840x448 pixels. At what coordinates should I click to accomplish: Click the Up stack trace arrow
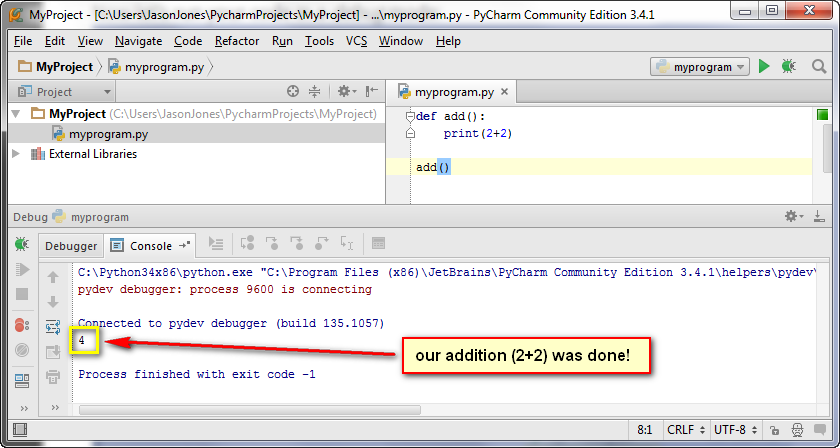[x=53, y=277]
